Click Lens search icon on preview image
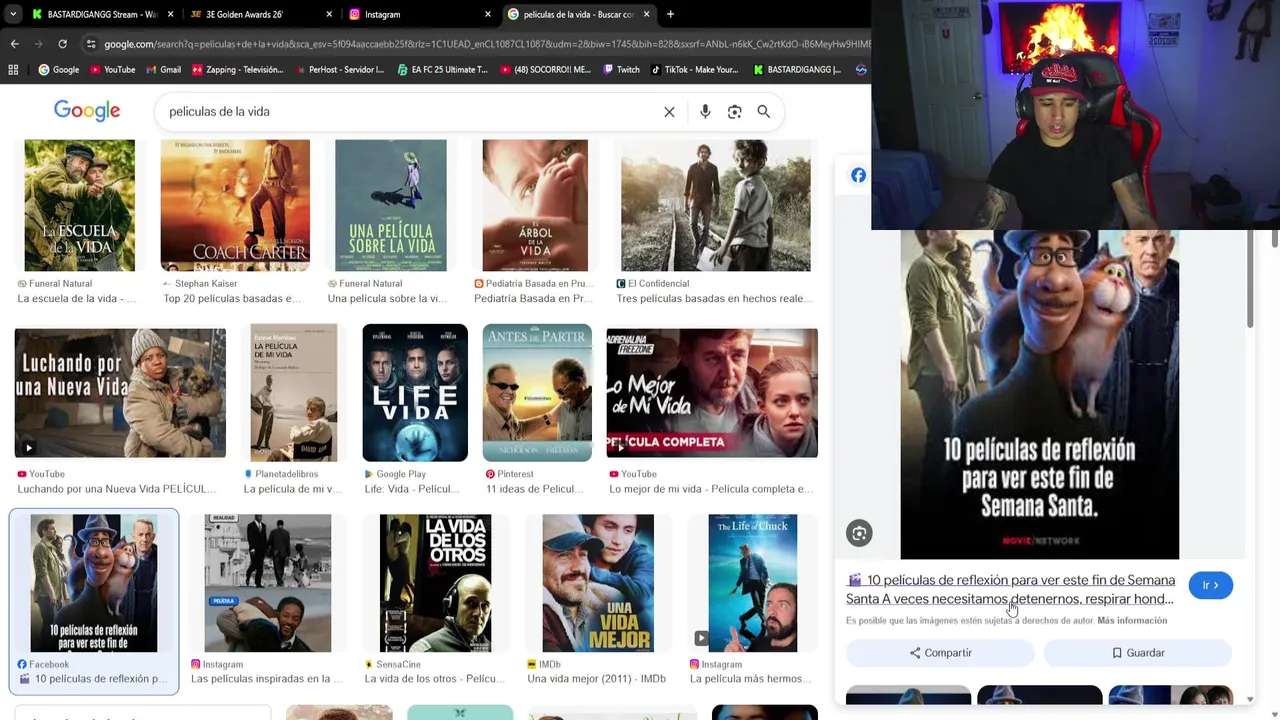 pyautogui.click(x=859, y=533)
